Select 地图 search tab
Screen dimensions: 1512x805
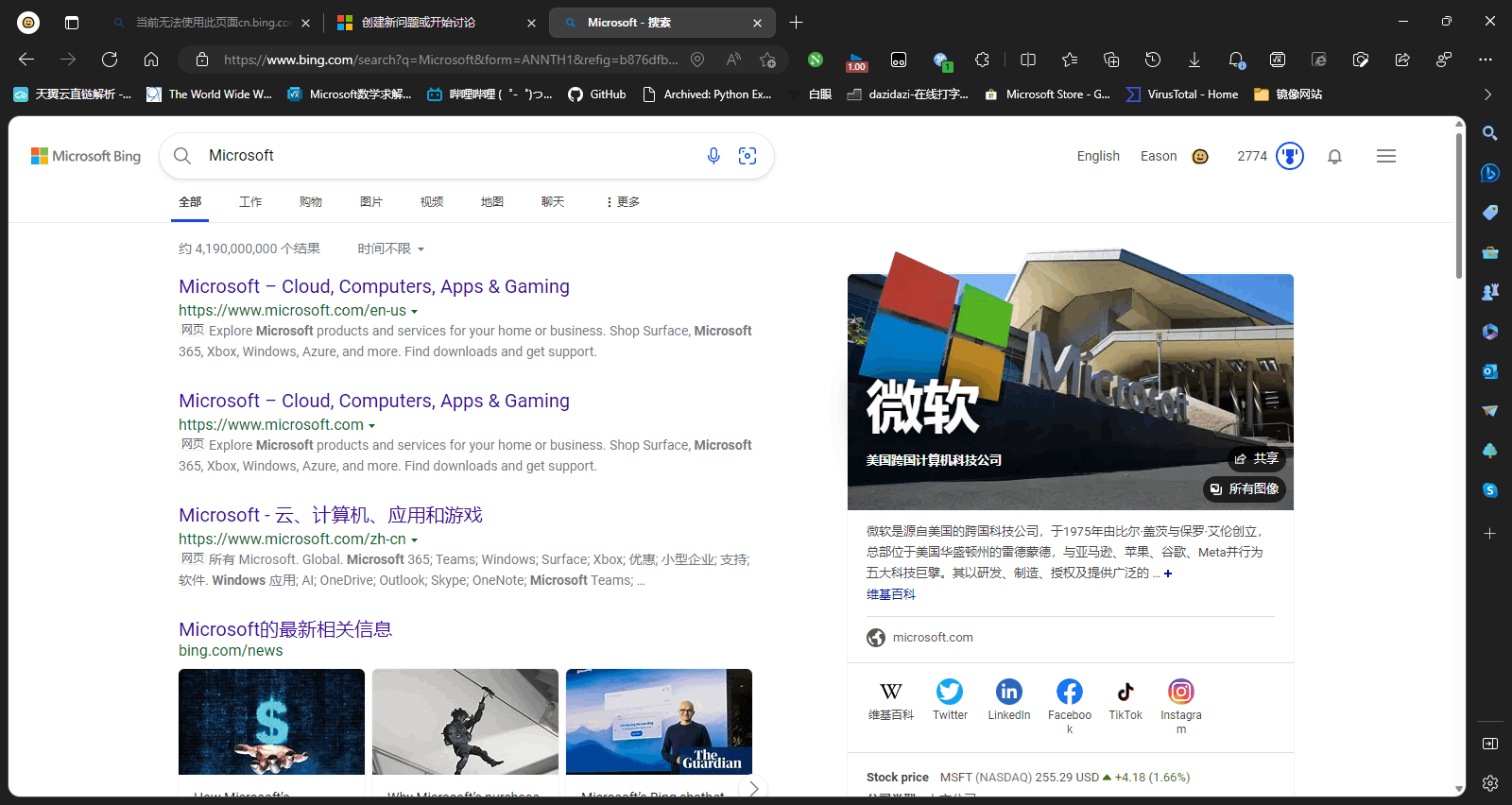pos(492,202)
